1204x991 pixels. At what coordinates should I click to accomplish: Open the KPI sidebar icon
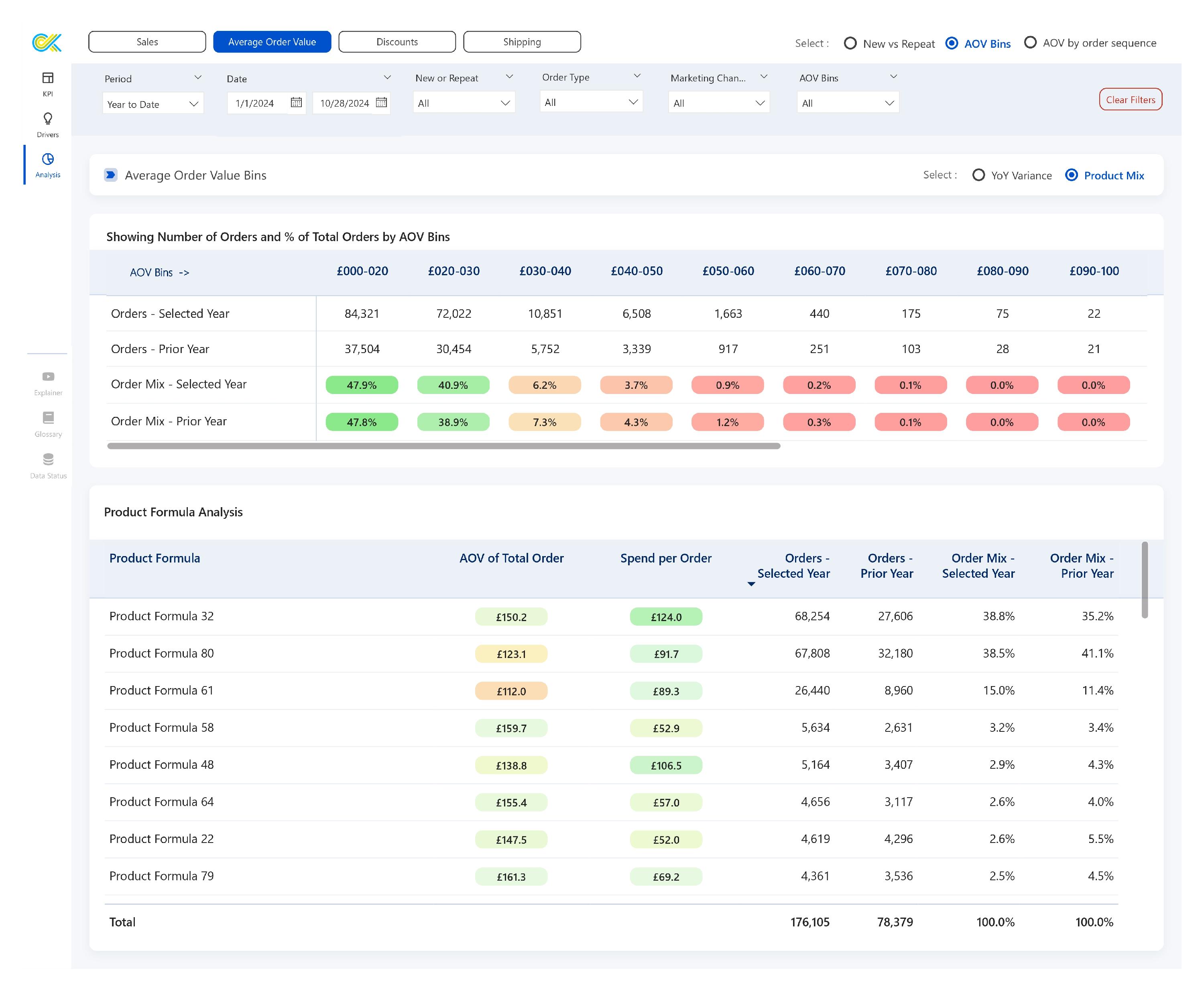pos(48,78)
